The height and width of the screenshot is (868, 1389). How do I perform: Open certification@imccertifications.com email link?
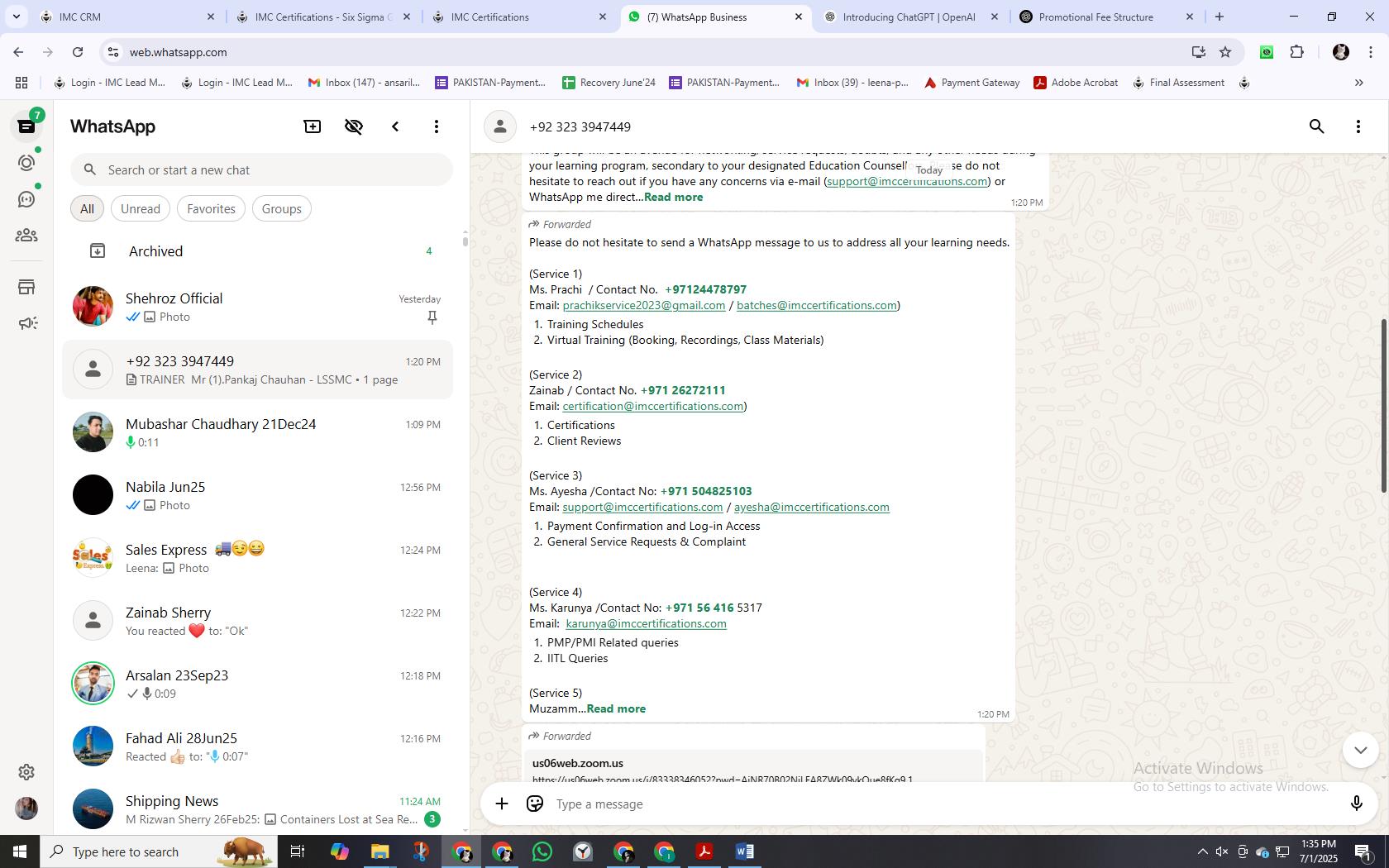[653, 406]
